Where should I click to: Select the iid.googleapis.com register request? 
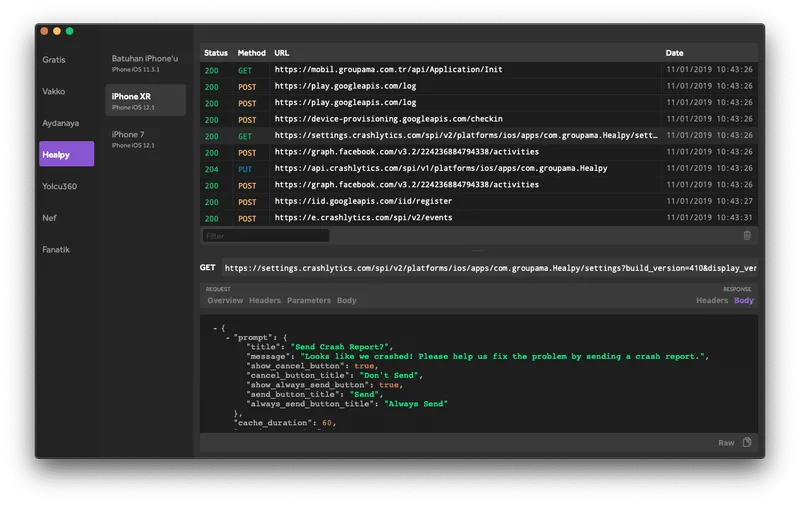[479, 201]
